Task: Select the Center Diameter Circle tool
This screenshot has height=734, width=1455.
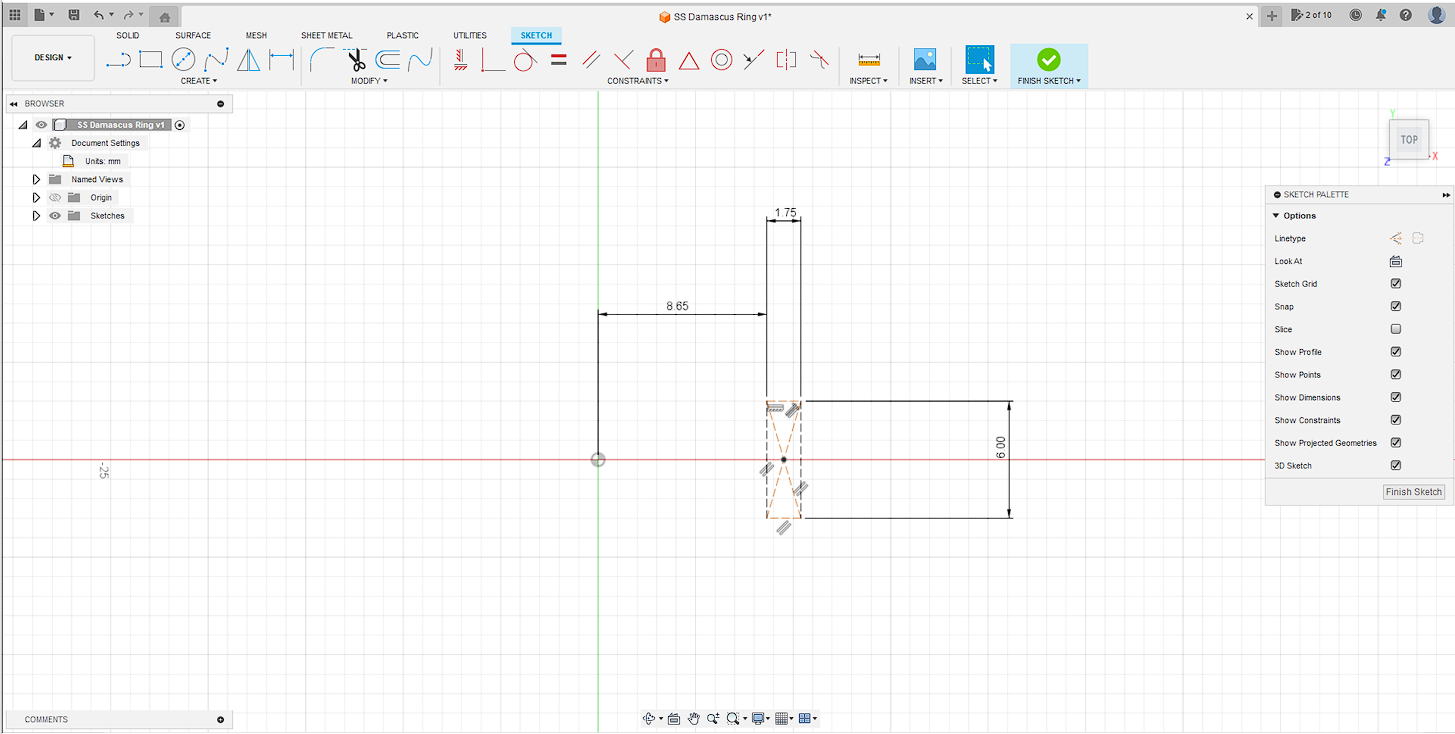Action: [183, 60]
